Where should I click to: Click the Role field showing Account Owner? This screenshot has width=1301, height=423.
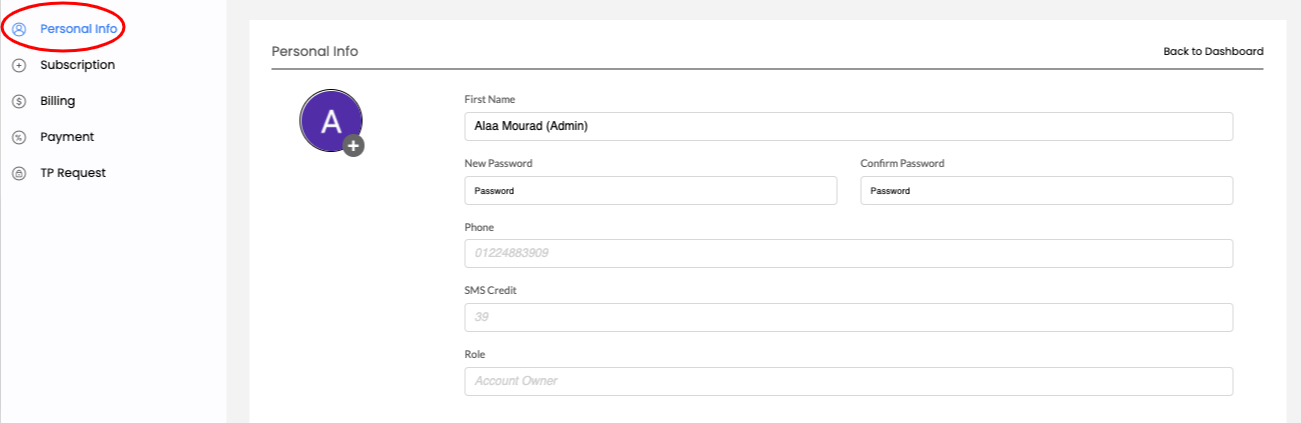pyautogui.click(x=848, y=381)
